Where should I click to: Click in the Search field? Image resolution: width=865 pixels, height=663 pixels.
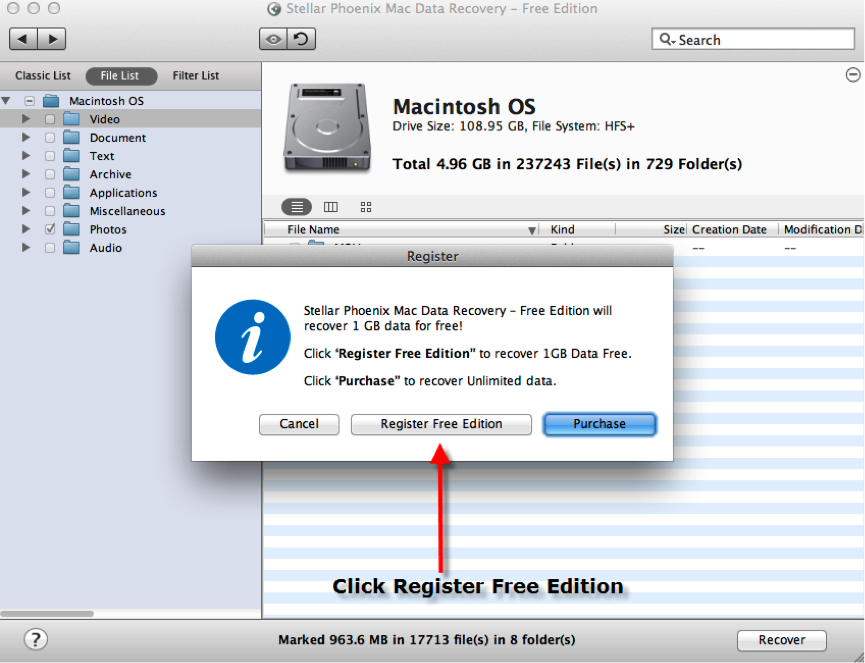[x=753, y=40]
